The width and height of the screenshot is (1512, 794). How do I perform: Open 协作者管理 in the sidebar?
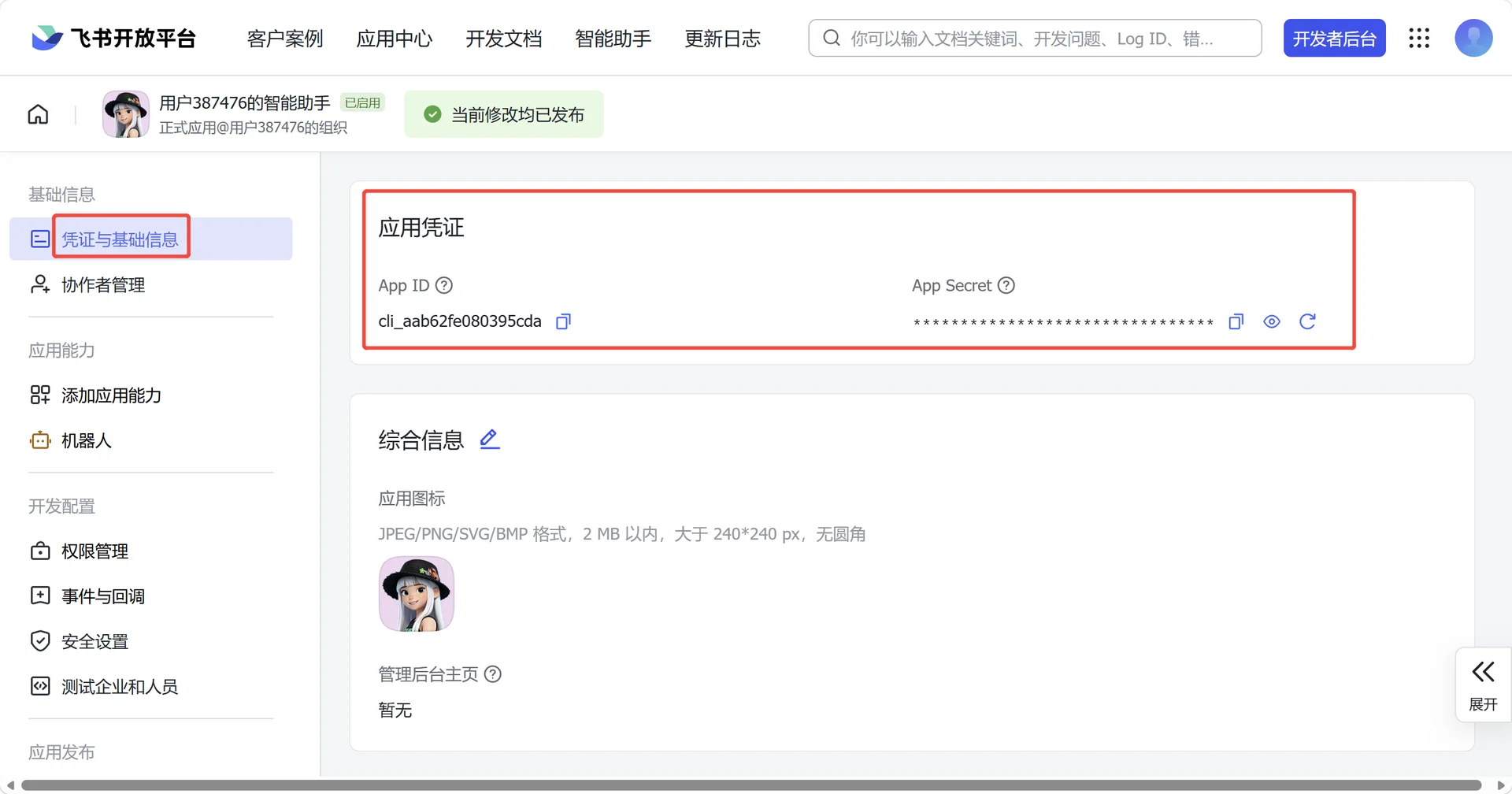[103, 284]
